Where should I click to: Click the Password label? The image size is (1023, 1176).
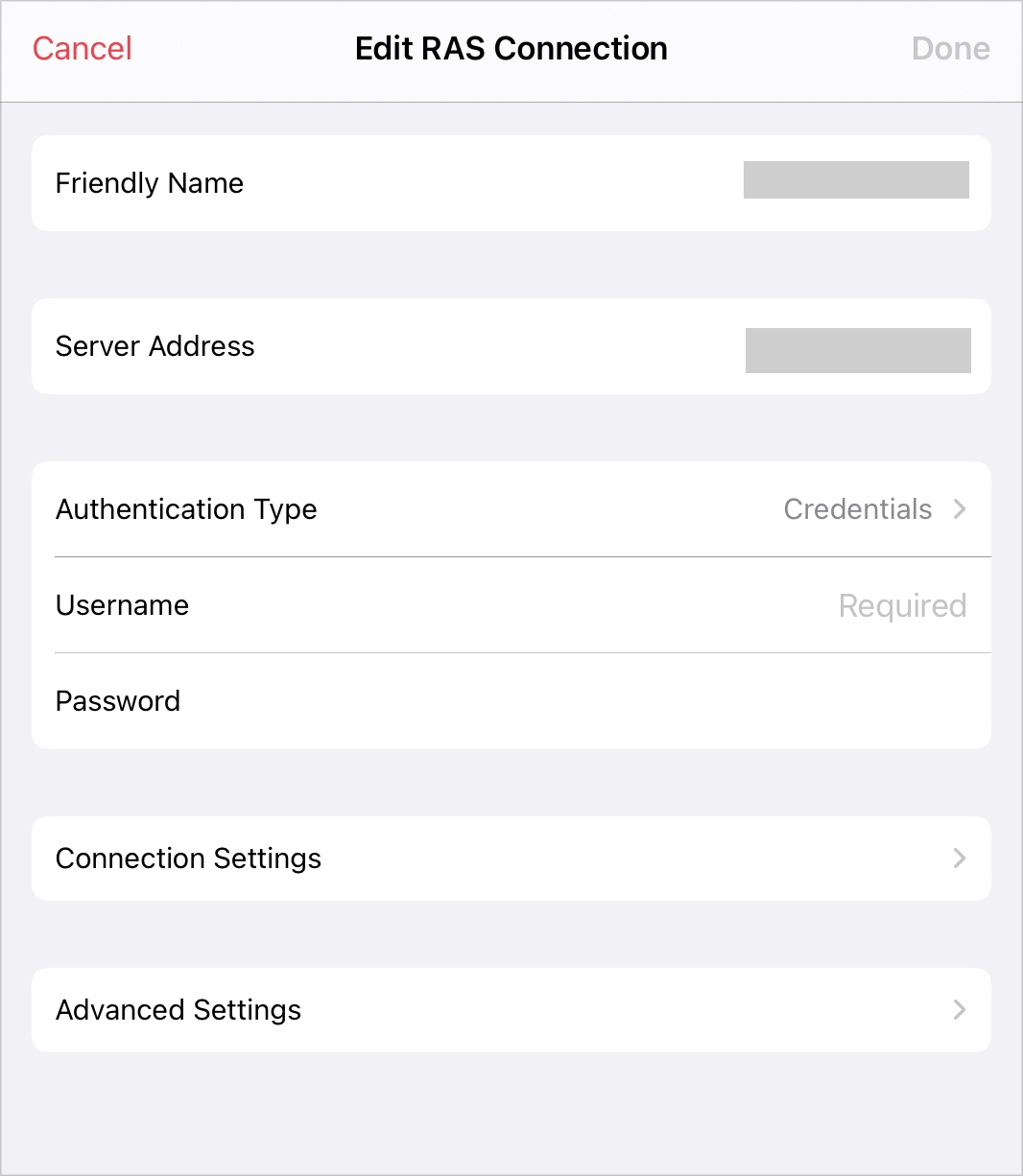[x=118, y=701]
